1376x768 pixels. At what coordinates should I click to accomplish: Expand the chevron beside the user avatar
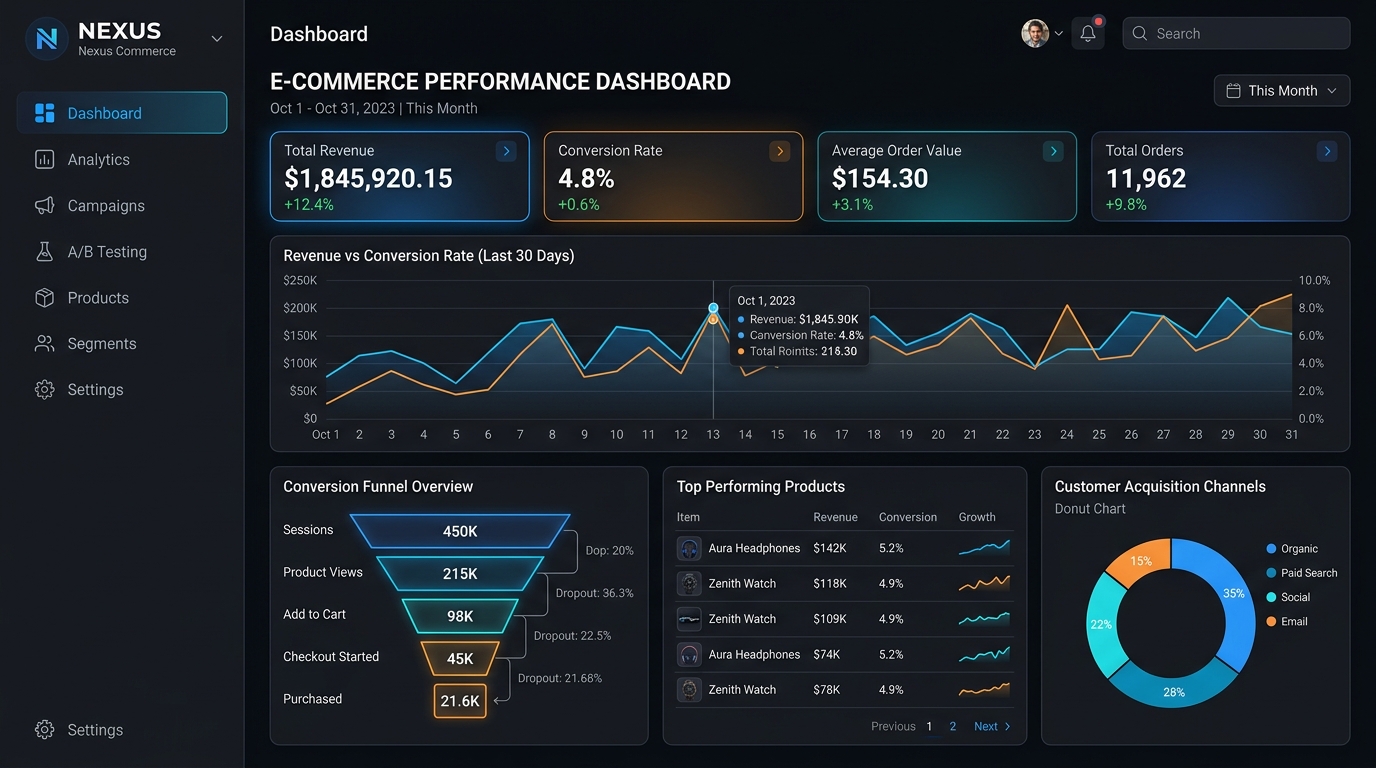(x=1058, y=33)
